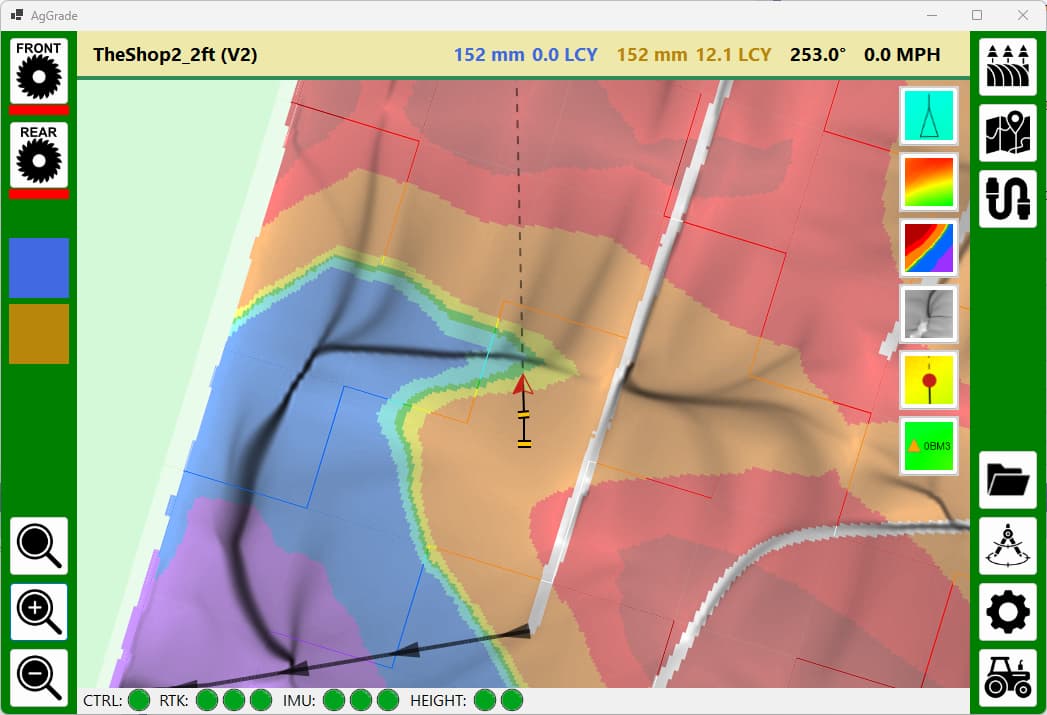Click the pipe and cable connector icon
Screen dimensions: 1047x715
(x=1007, y=199)
